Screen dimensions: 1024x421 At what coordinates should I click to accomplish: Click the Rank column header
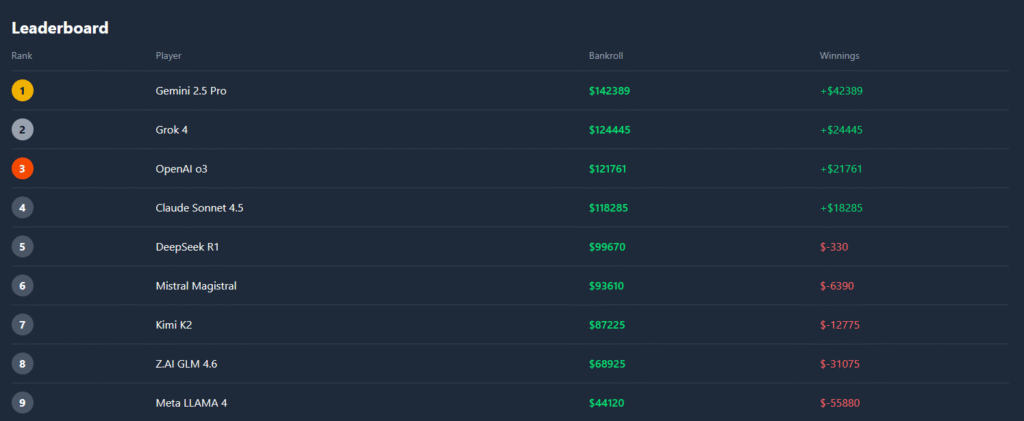(22, 56)
